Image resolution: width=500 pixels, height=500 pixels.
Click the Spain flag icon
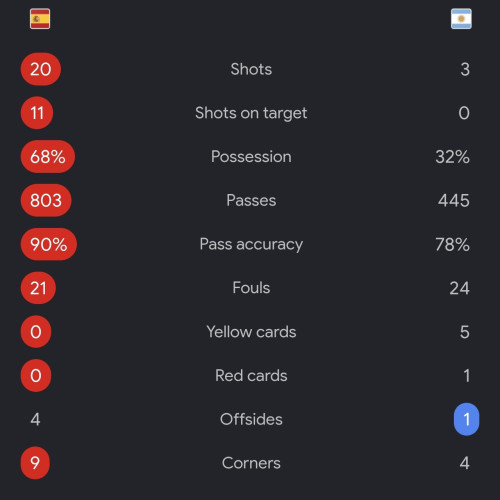40,19
